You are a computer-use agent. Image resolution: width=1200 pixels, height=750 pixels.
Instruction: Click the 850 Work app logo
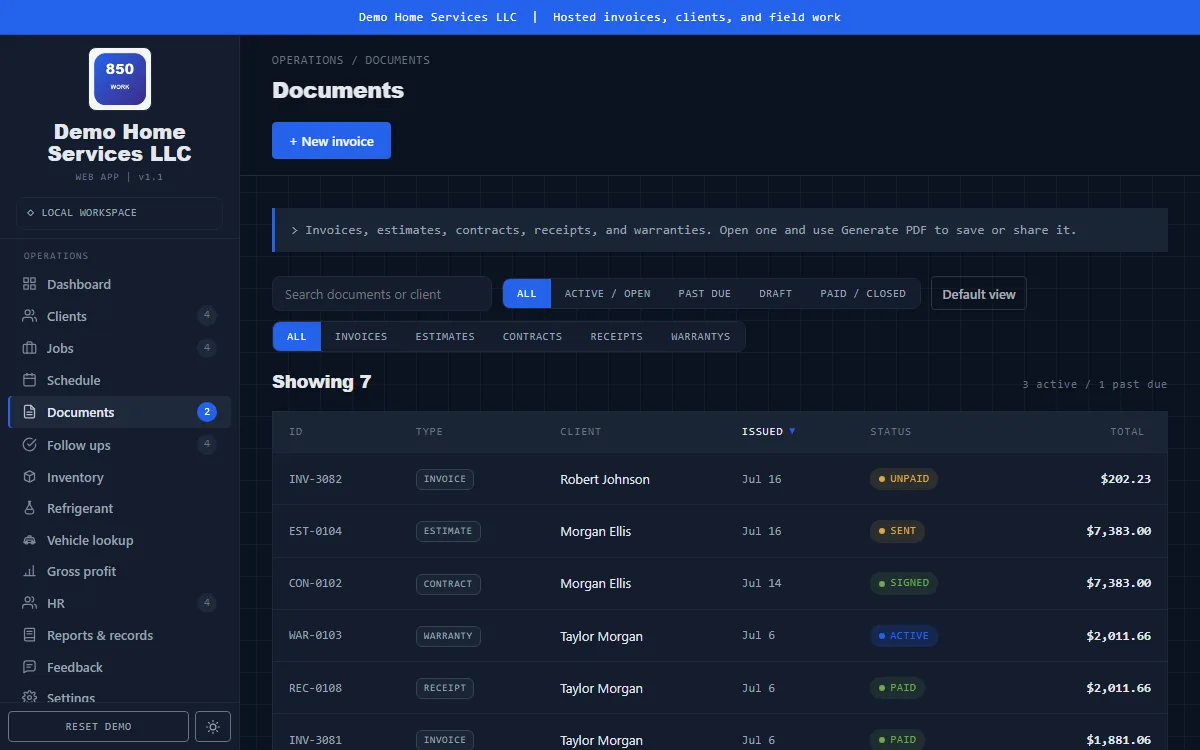click(120, 79)
